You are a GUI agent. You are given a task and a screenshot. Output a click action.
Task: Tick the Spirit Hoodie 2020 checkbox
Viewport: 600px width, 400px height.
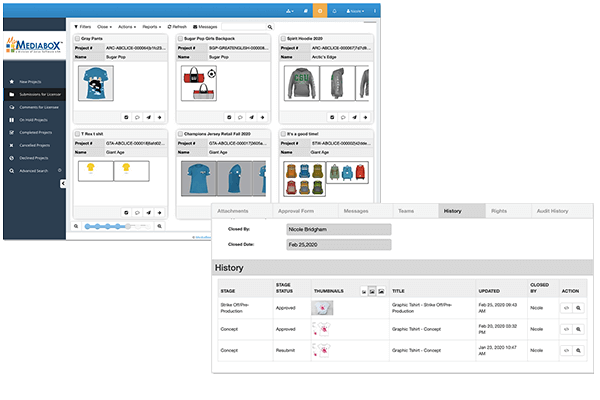coord(281,37)
